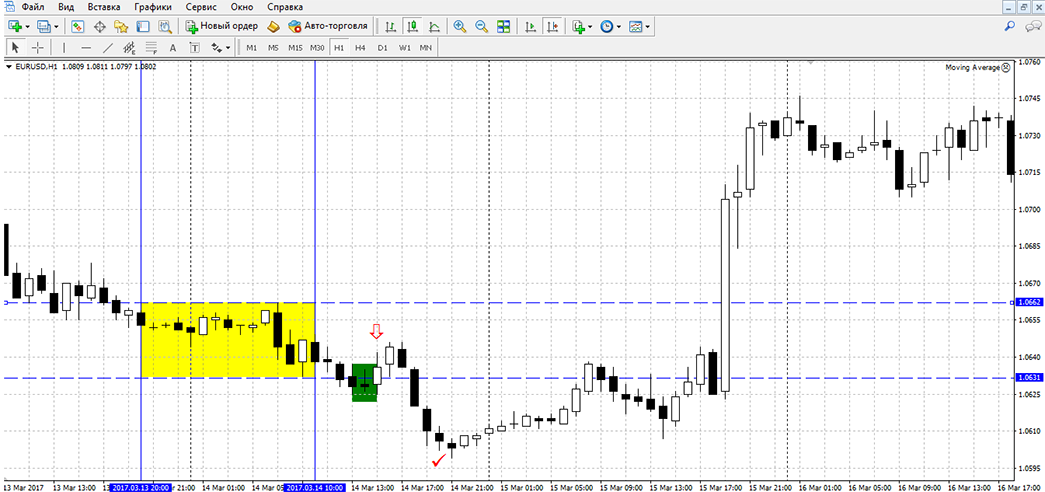1045x492 pixels.
Task: Open the Вид menu
Action: click(66, 7)
